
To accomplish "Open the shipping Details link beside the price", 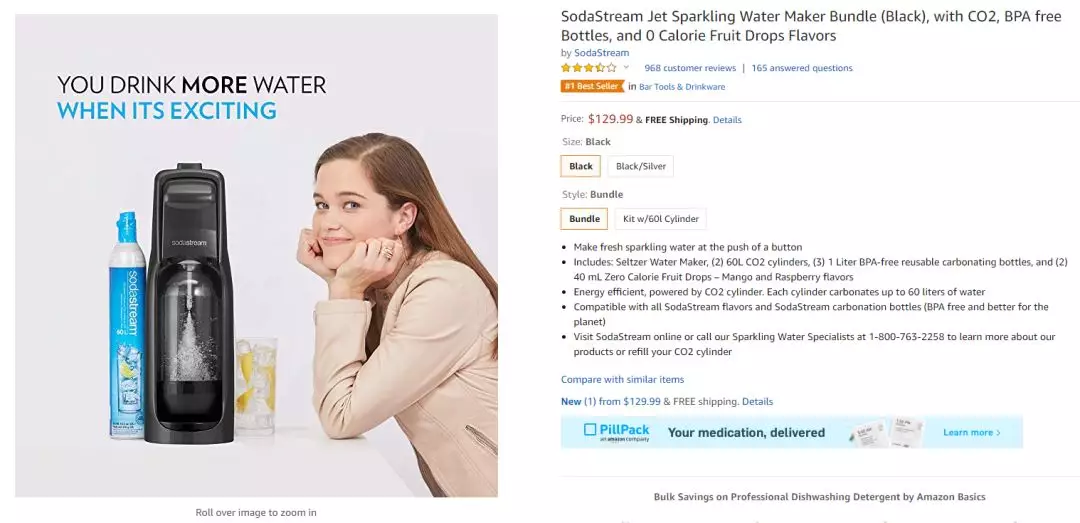I will (x=727, y=120).
